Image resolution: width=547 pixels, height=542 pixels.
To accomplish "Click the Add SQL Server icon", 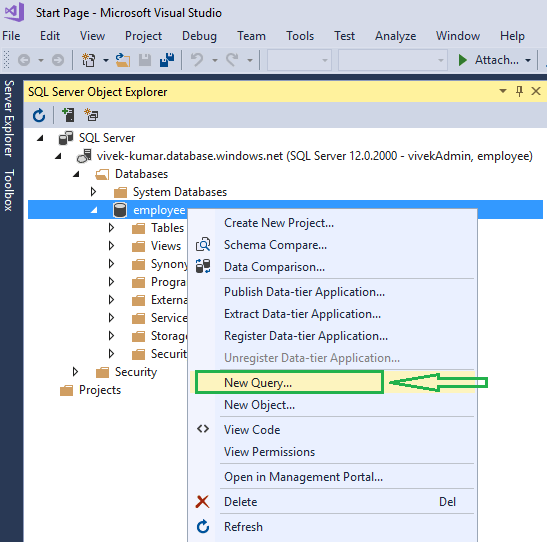I will click(68, 115).
